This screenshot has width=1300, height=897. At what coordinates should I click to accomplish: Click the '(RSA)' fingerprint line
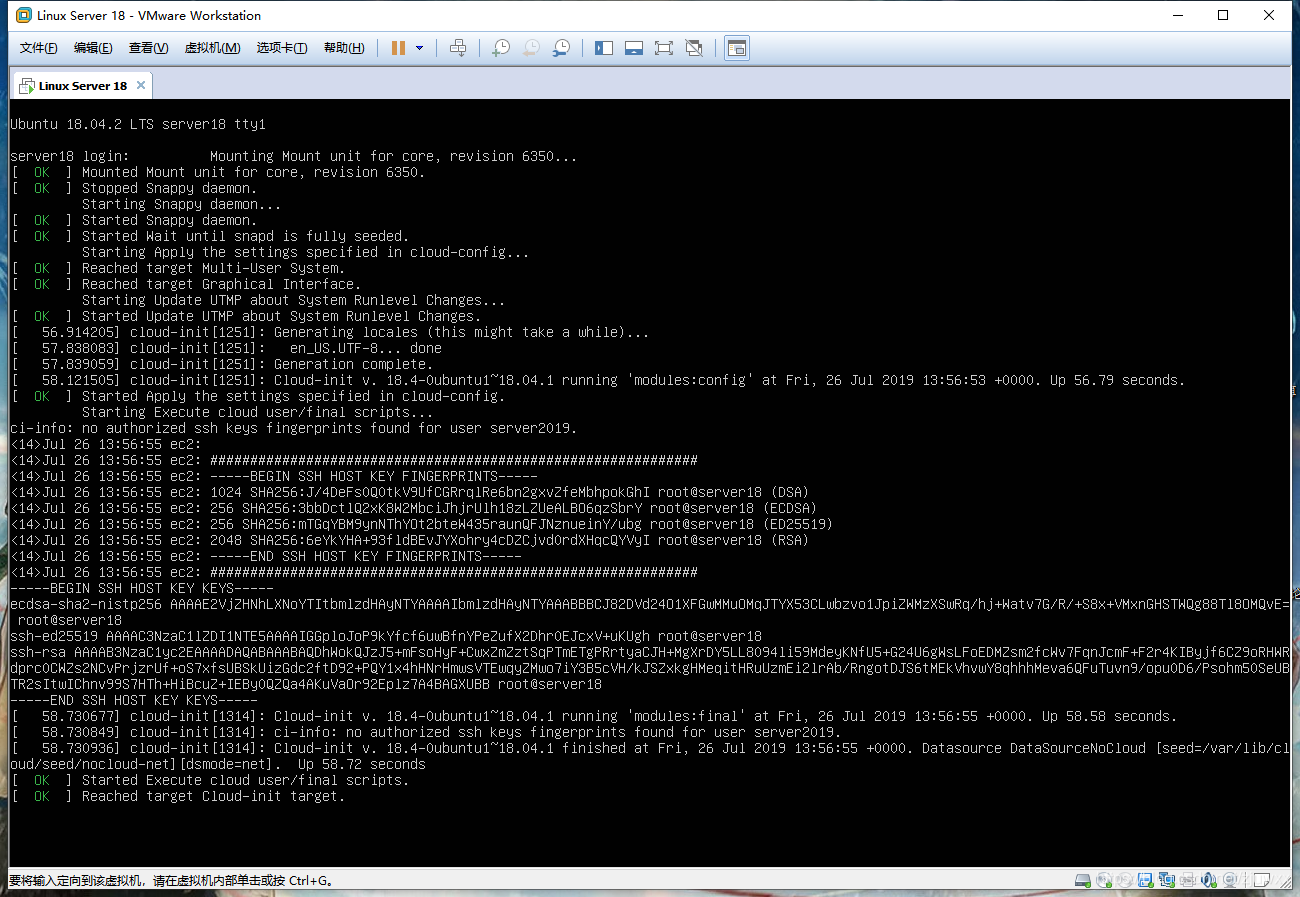[410, 540]
